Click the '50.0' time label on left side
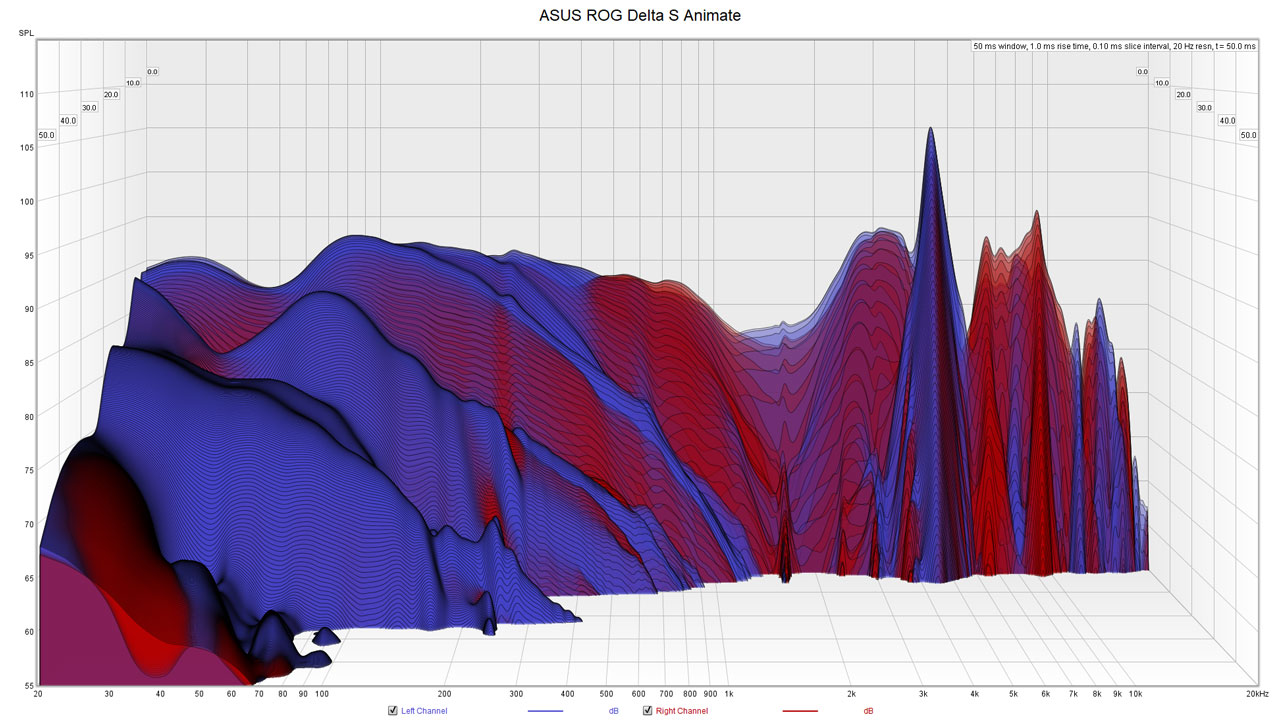The width and height of the screenshot is (1280, 720). (47, 135)
